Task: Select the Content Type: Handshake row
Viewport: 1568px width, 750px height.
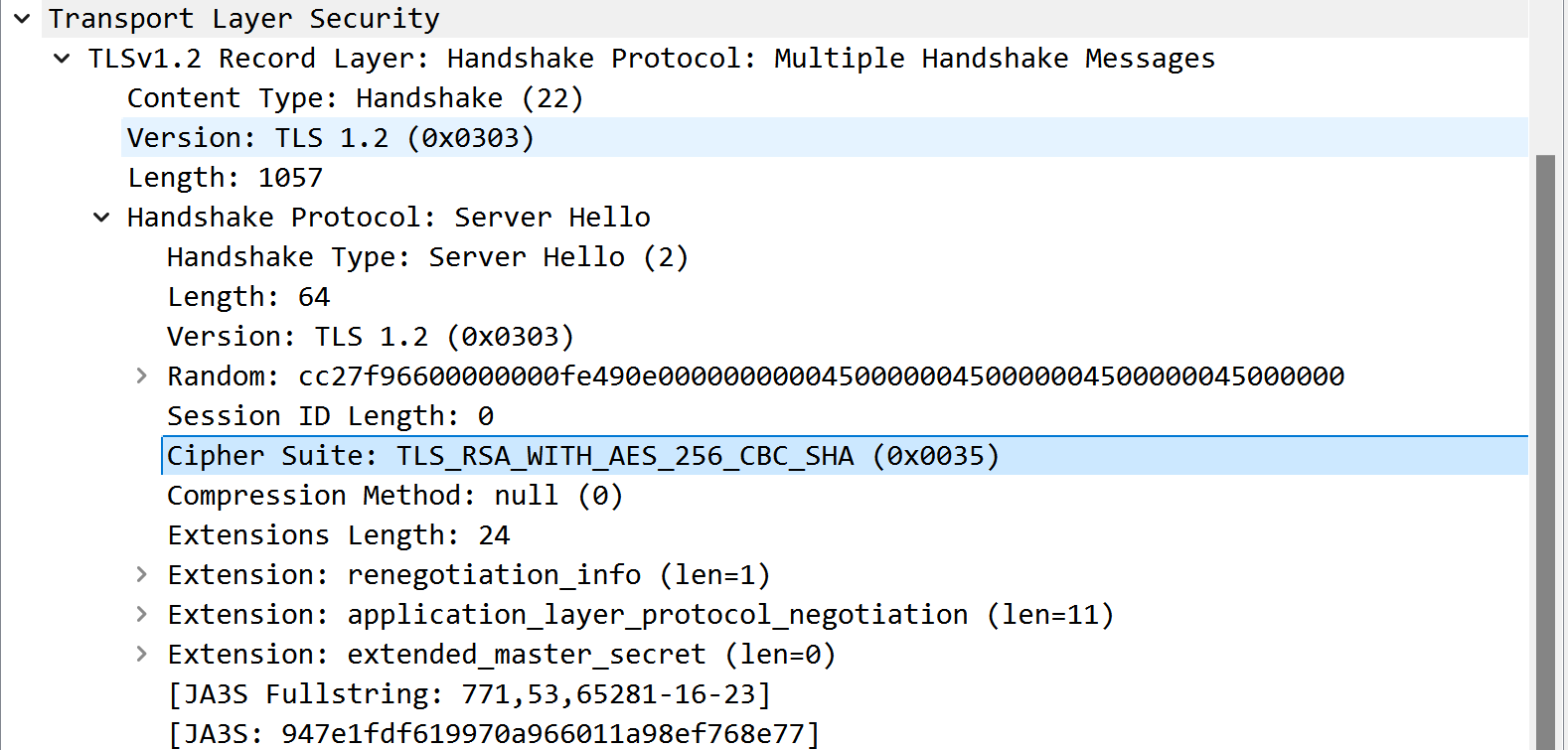Action: pos(355,98)
